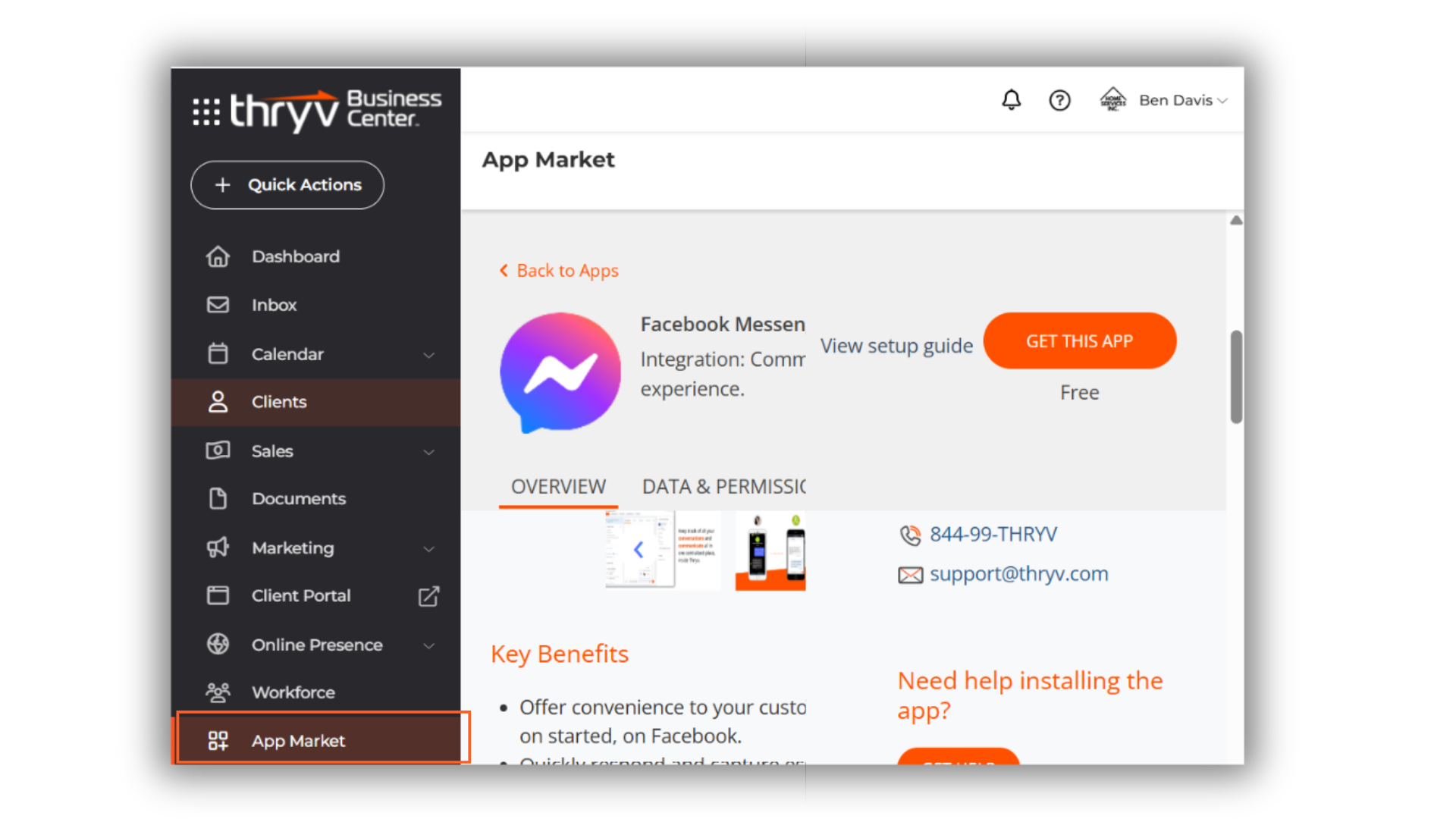Open the View setup guide link

click(896, 346)
